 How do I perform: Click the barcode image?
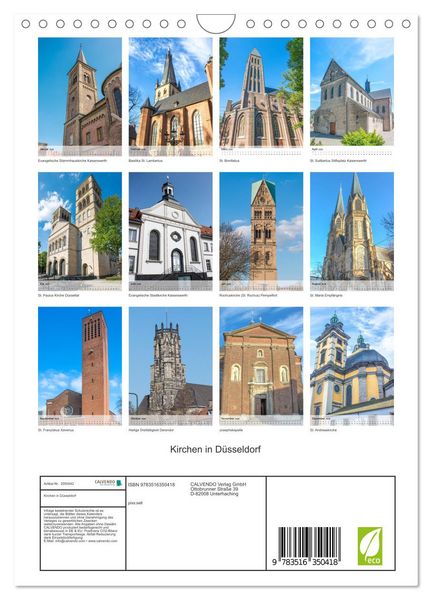coord(310,542)
